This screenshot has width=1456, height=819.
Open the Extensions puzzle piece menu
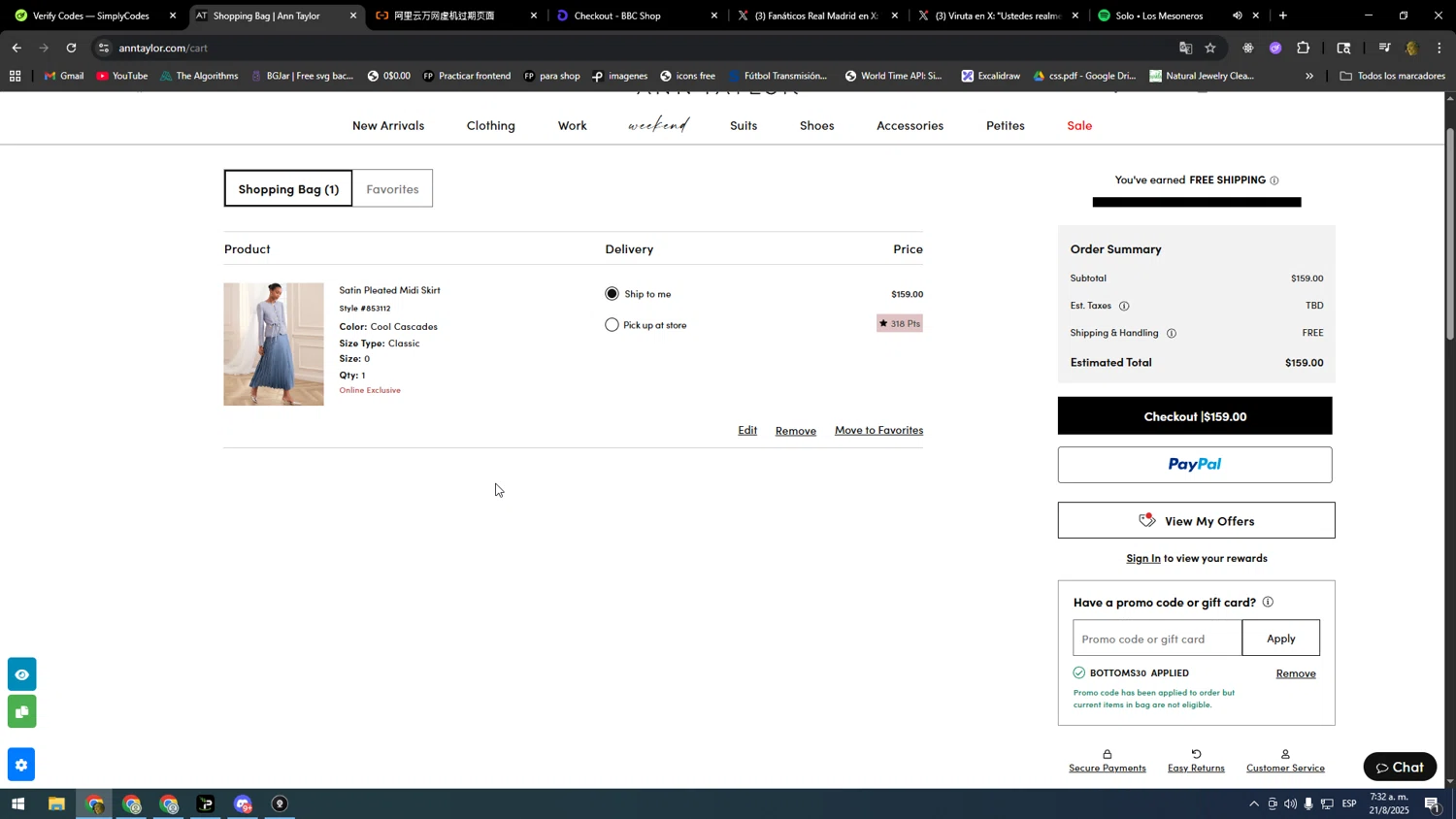pyautogui.click(x=1304, y=48)
